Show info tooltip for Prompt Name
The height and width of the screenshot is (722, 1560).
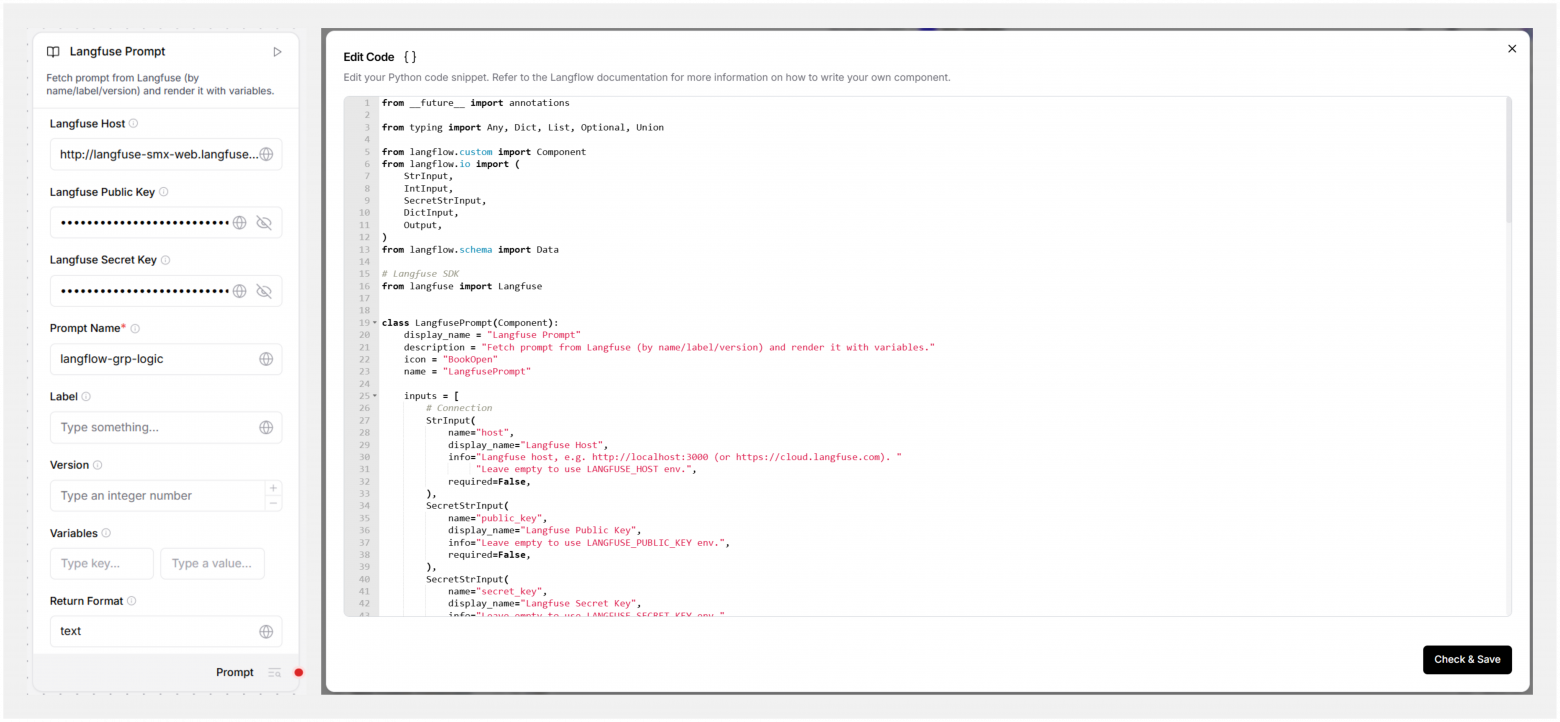135,328
